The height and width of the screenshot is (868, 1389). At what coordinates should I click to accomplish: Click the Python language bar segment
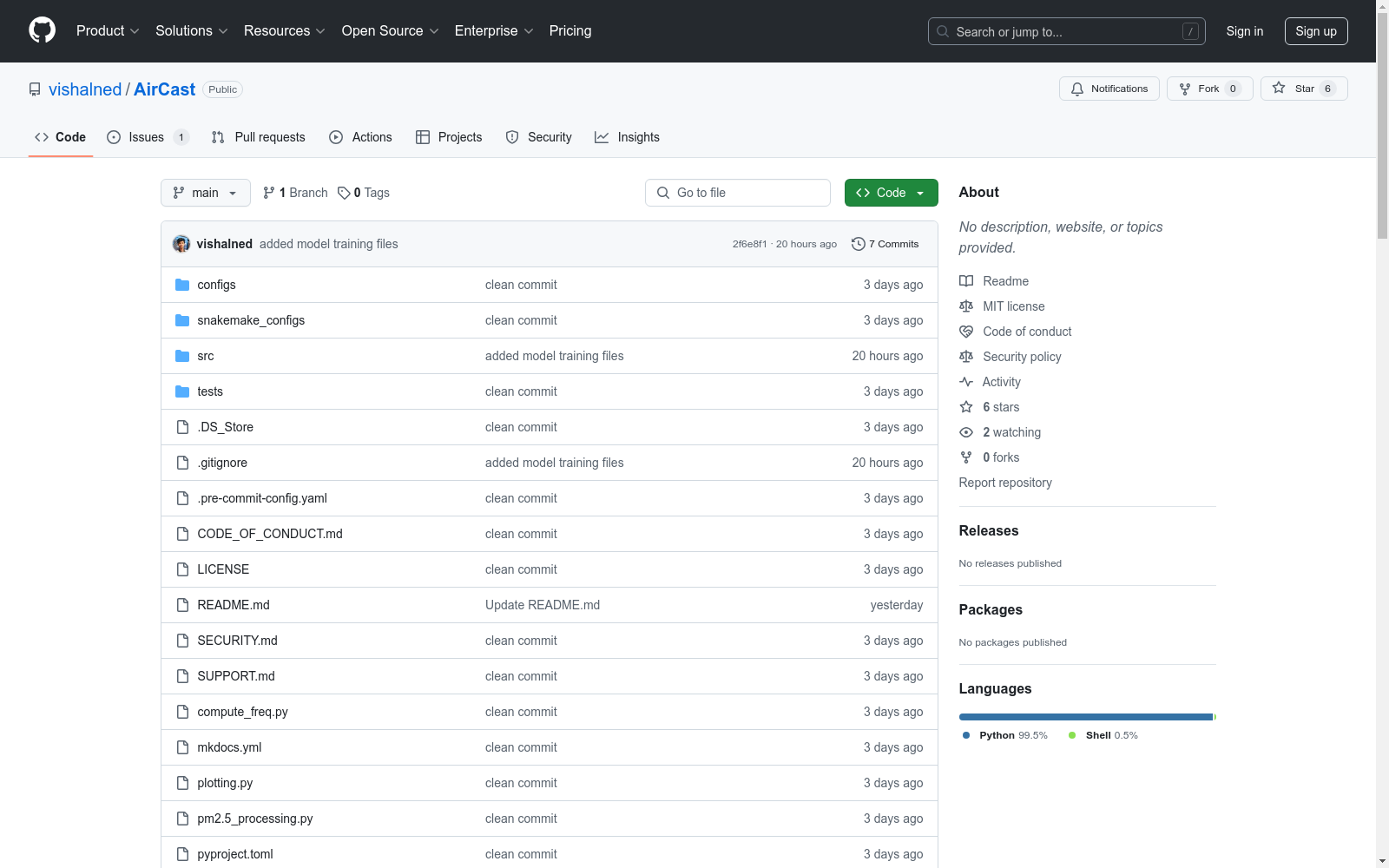[x=1086, y=717]
